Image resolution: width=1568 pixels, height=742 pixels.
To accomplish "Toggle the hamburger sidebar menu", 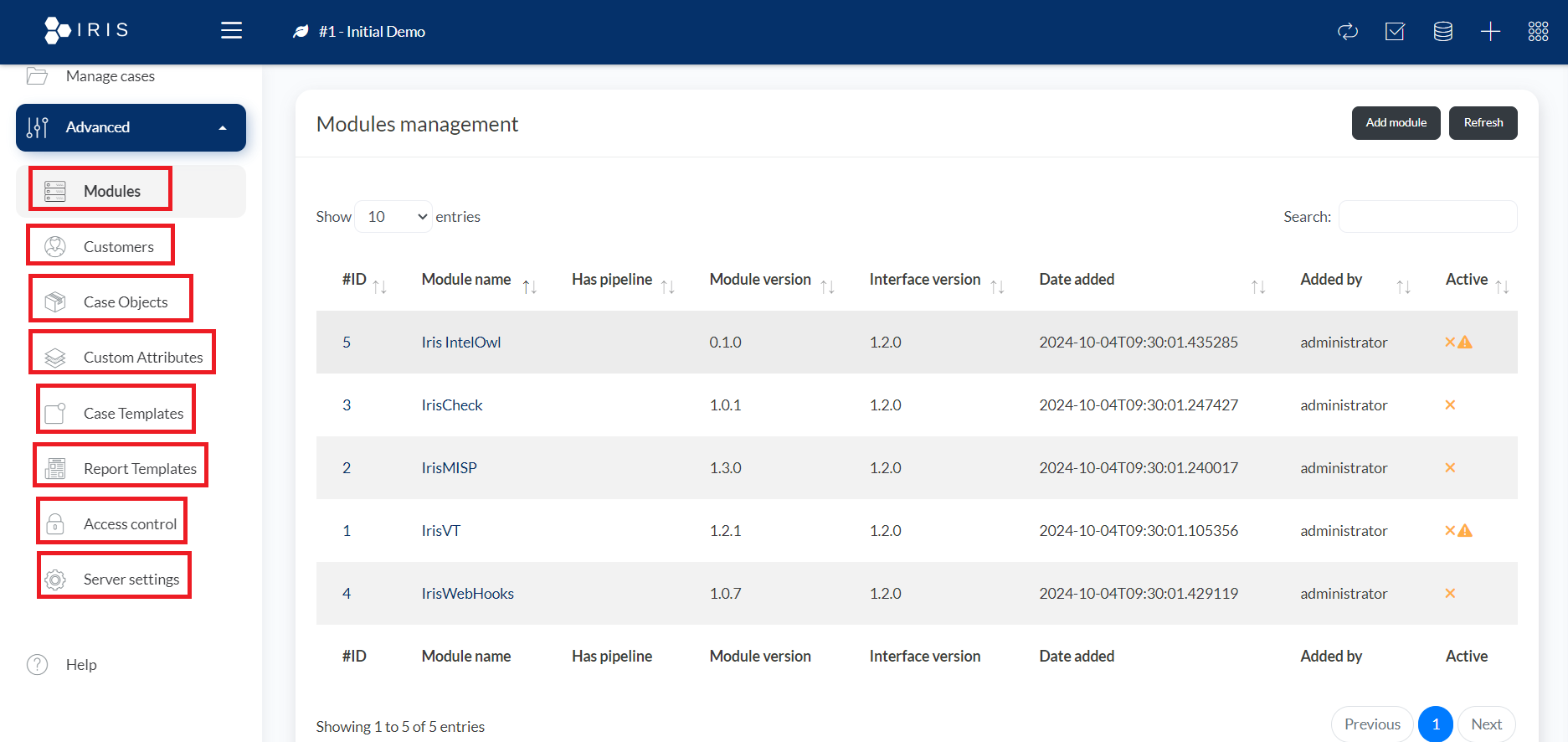I will 231,31.
